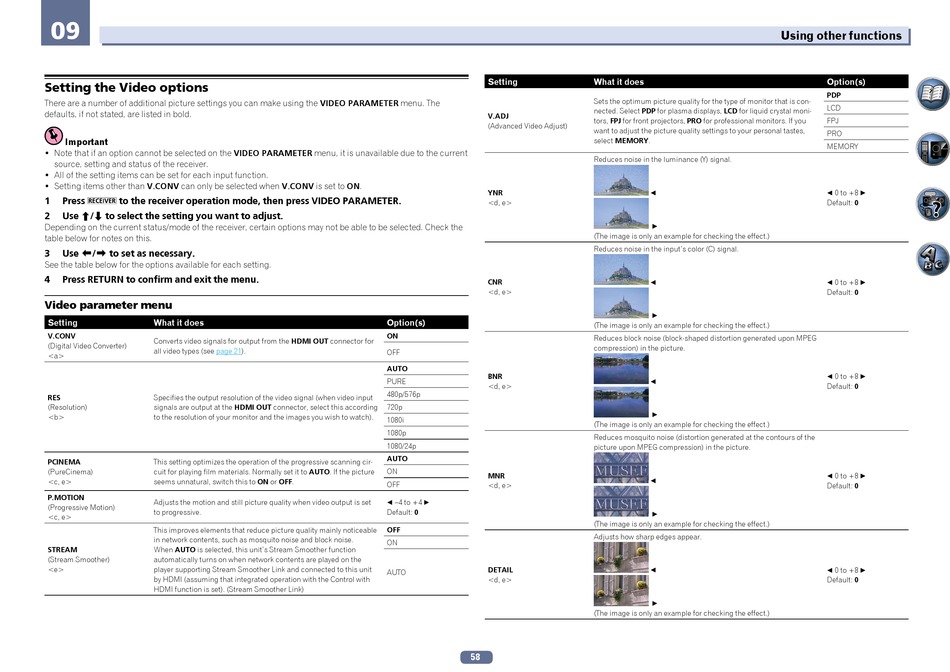Viewport: 950px width, 672px height.
Task: Click the bottom castle example image in the YNR row
Action: [621, 213]
